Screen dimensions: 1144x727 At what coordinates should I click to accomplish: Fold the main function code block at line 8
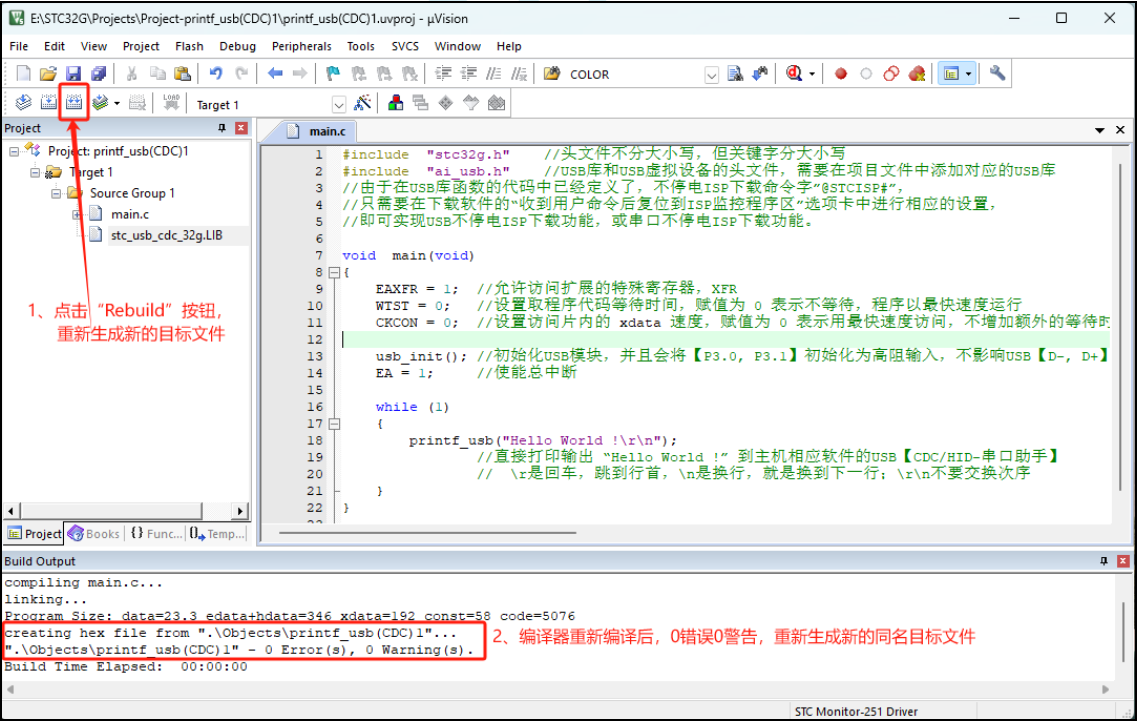(x=336, y=274)
